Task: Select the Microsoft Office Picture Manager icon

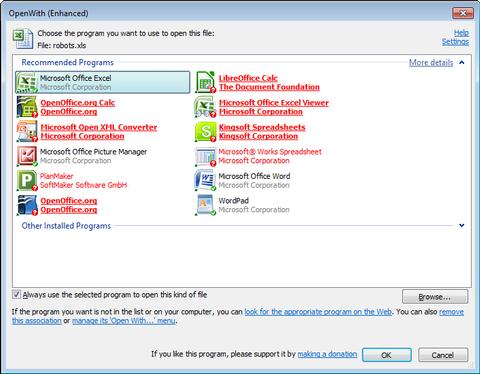Action: click(x=27, y=156)
